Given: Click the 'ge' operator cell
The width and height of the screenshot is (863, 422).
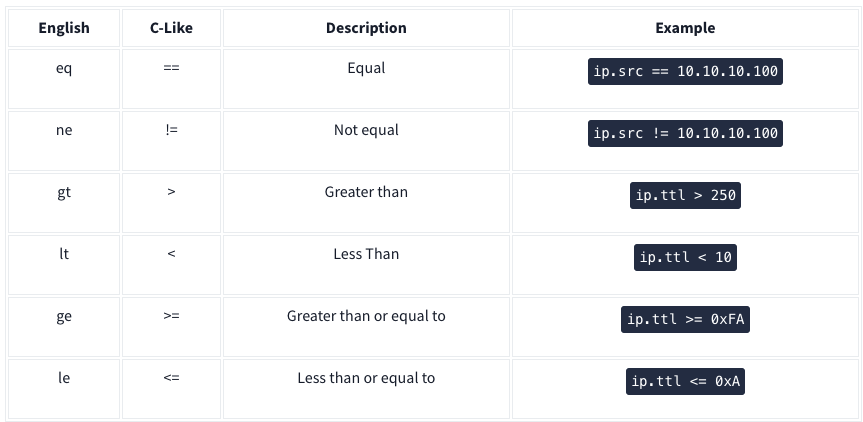Looking at the screenshot, I should 64,316.
